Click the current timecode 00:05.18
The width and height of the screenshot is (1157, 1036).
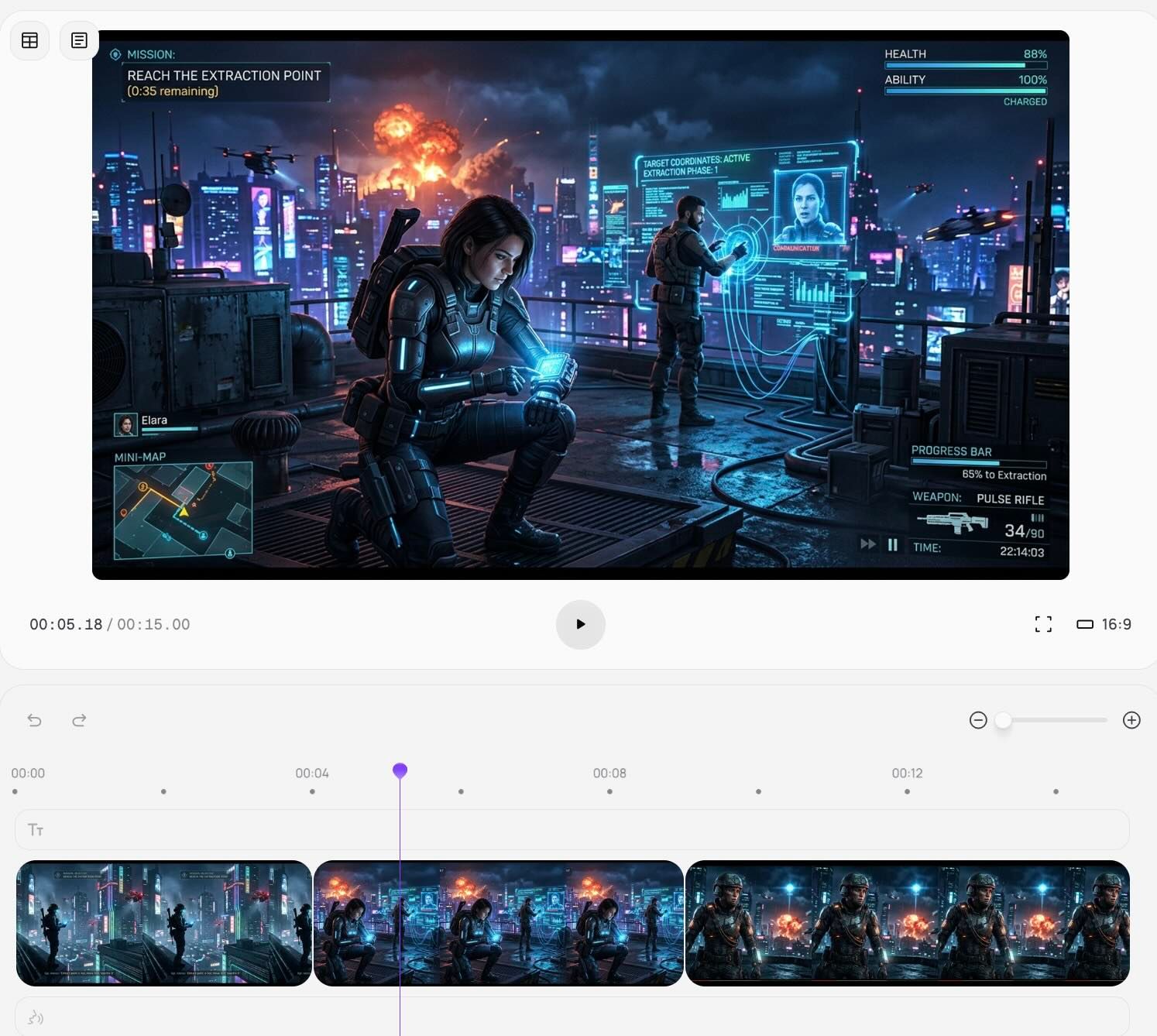[x=66, y=624]
